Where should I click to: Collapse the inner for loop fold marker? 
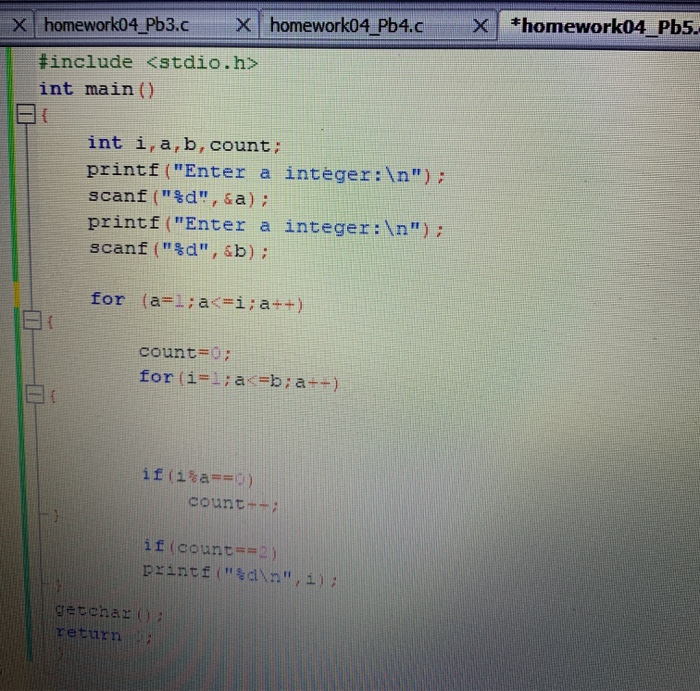(35, 394)
